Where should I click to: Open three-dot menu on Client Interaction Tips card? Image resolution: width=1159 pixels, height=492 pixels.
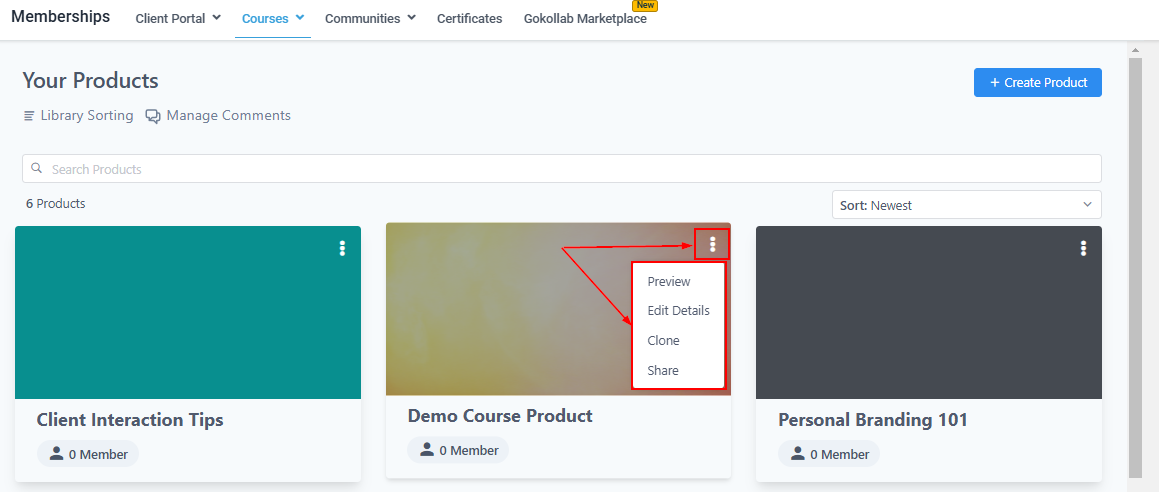click(x=342, y=248)
